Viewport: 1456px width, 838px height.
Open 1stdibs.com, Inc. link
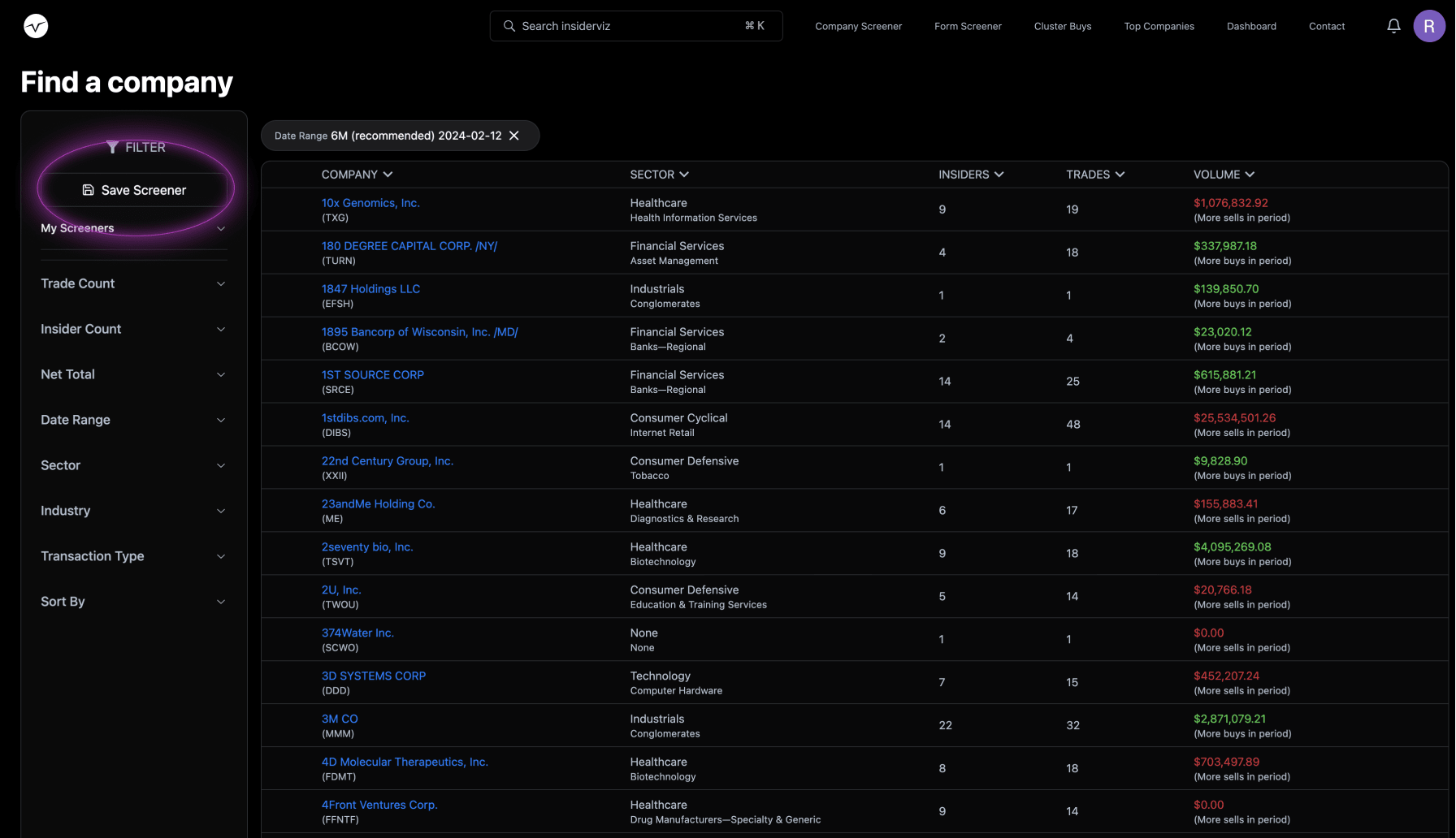coord(365,418)
